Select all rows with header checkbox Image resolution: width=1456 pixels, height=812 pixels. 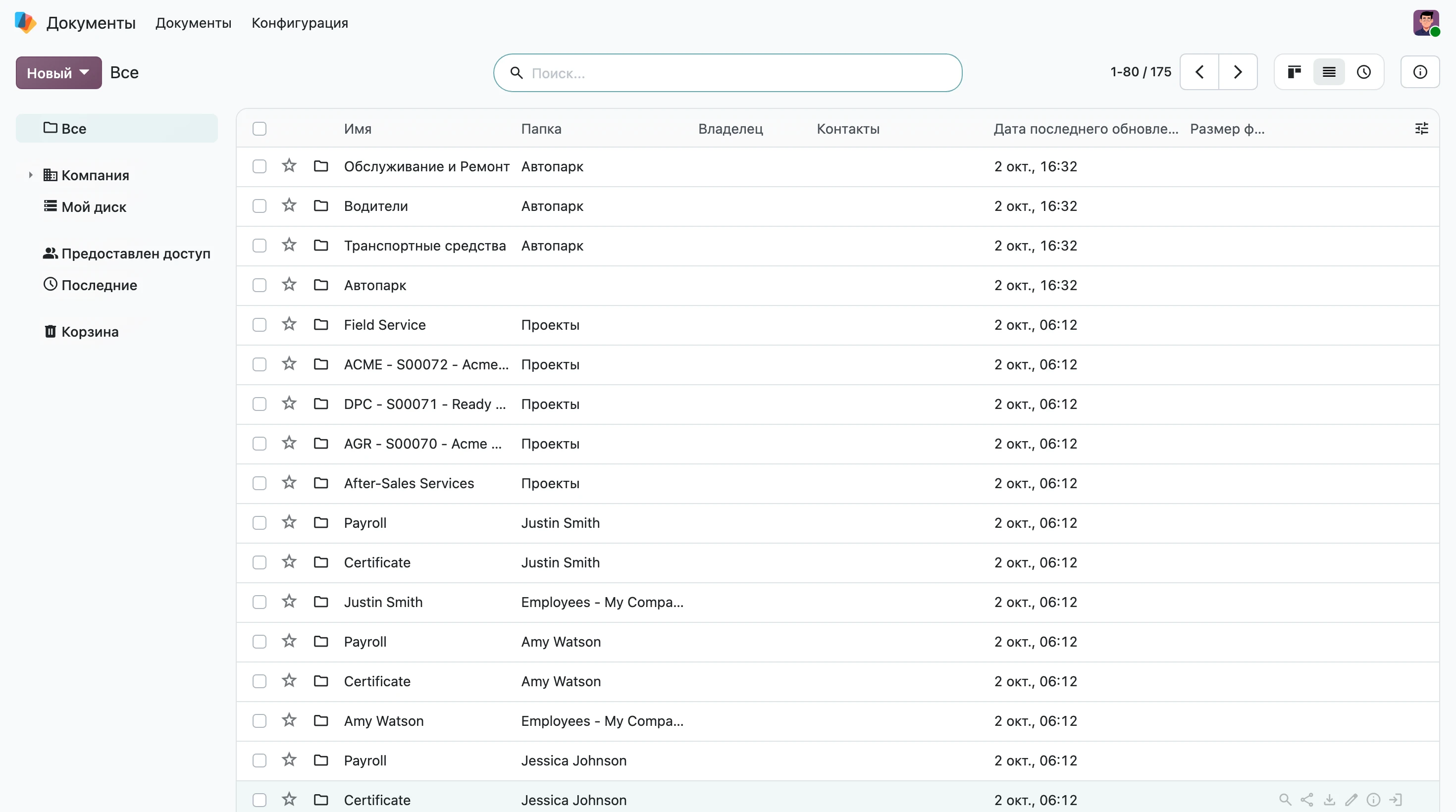tap(260, 129)
